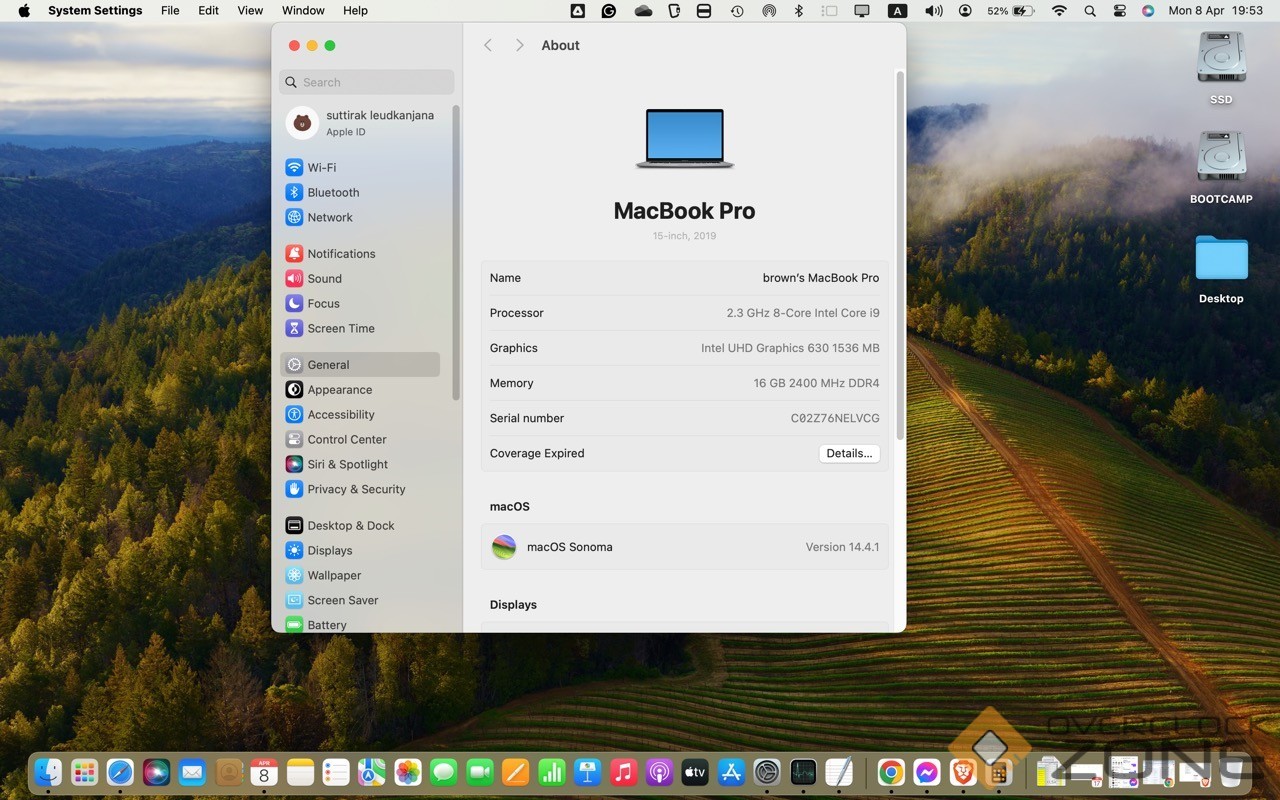Image resolution: width=1280 pixels, height=800 pixels.
Task: Open the View menu
Action: (250, 11)
